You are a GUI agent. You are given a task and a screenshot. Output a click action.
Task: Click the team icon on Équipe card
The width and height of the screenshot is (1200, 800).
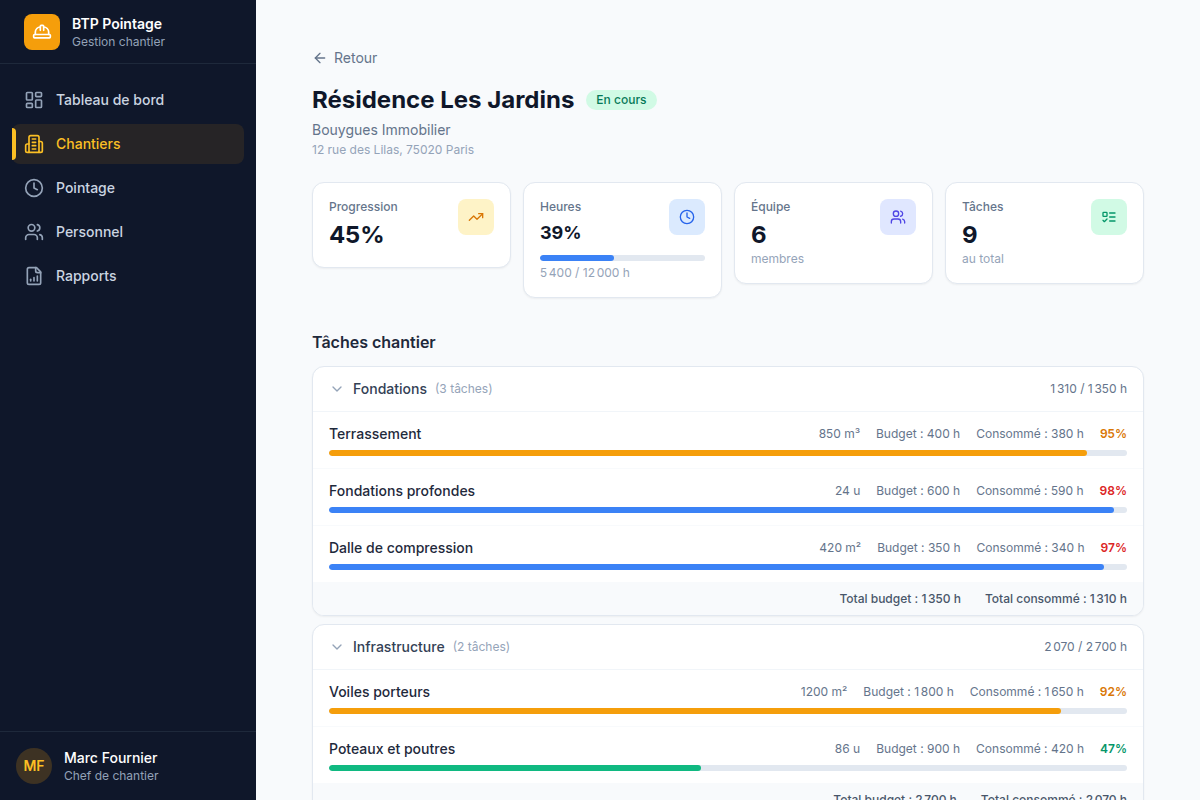[898, 217]
